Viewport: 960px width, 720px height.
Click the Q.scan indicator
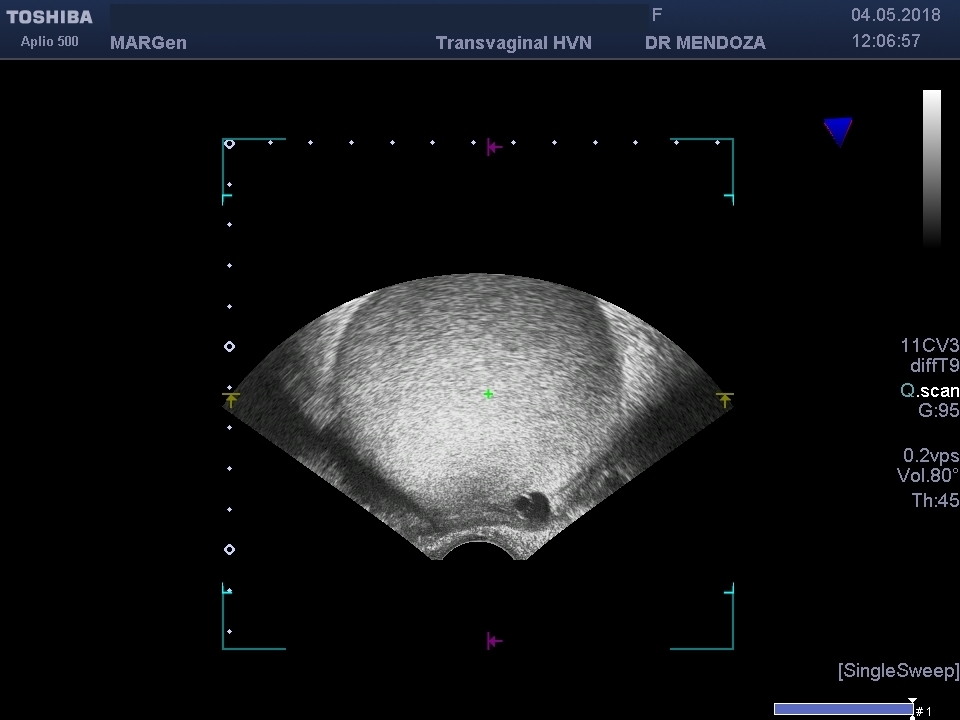click(929, 391)
